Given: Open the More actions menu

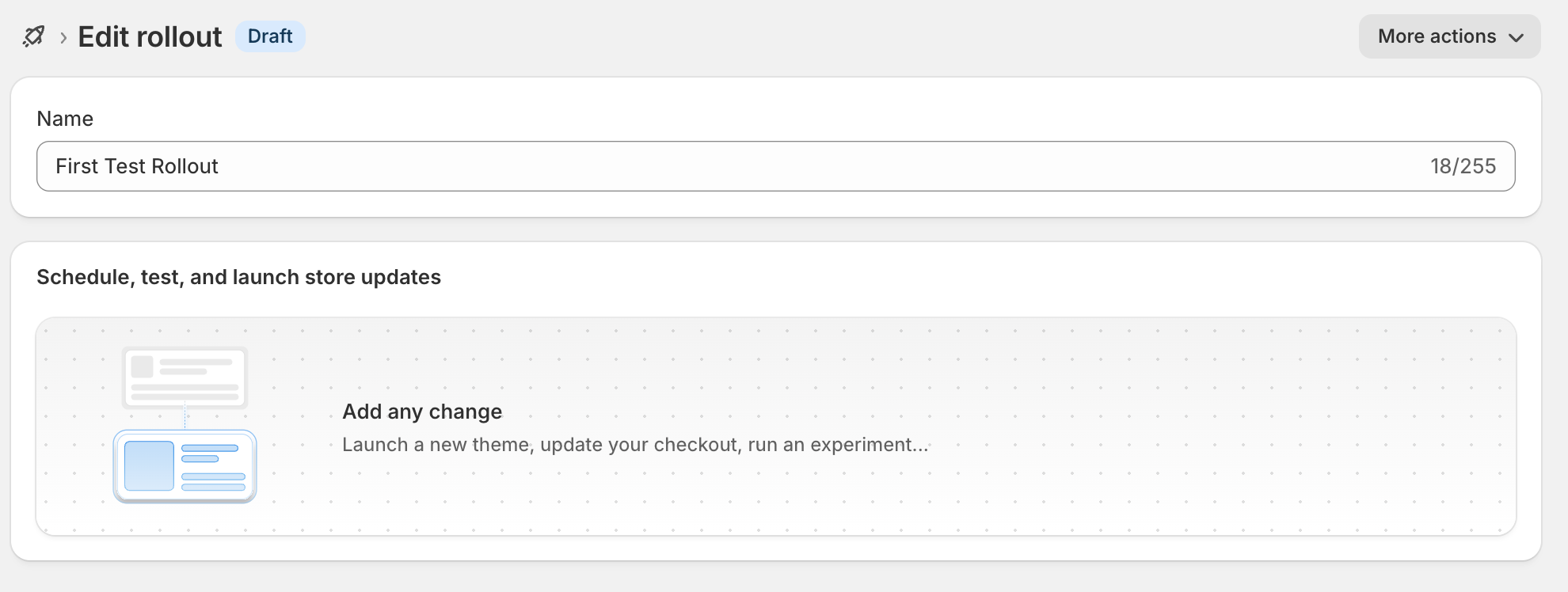Looking at the screenshot, I should 1449,36.
